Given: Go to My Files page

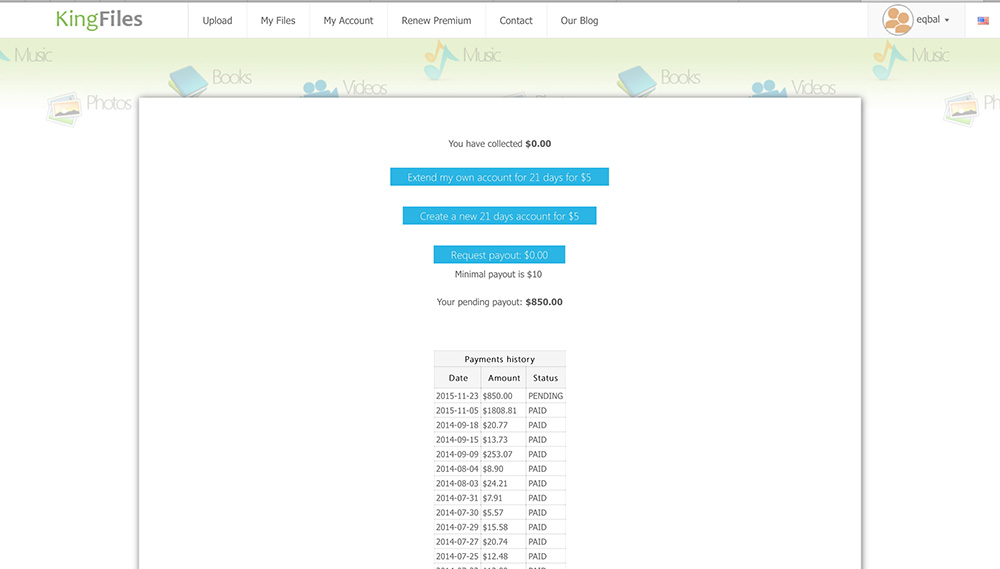Looking at the screenshot, I should click(278, 20).
